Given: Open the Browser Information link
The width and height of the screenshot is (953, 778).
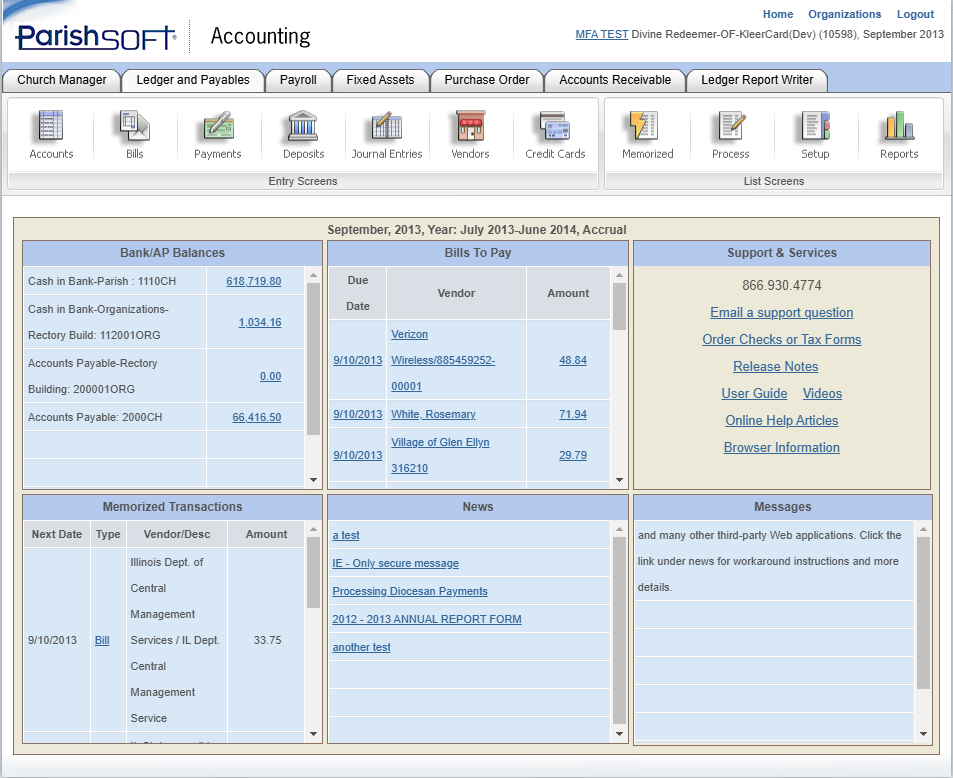Looking at the screenshot, I should click(782, 447).
